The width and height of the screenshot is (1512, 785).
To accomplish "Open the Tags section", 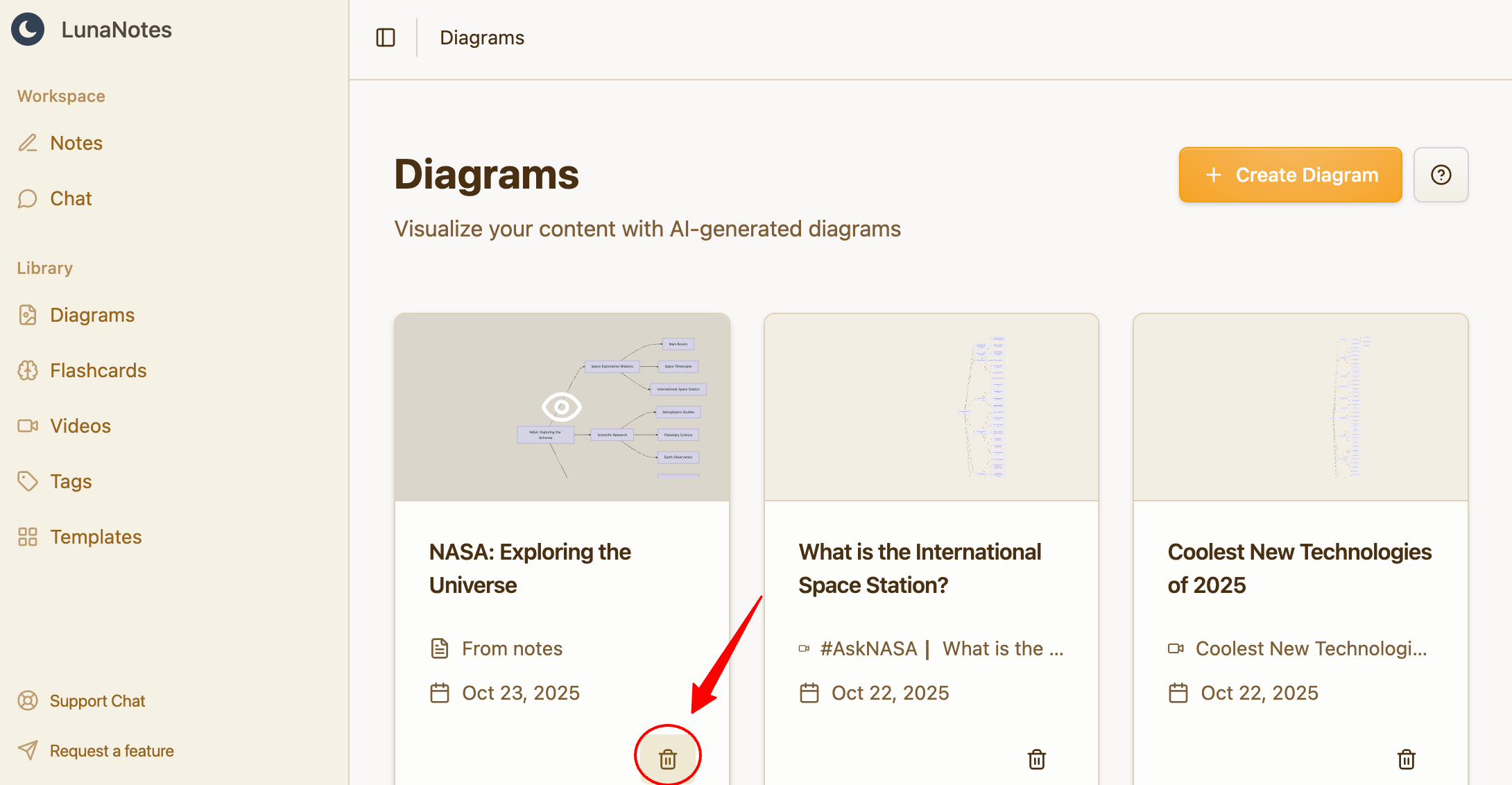I will tap(71, 481).
